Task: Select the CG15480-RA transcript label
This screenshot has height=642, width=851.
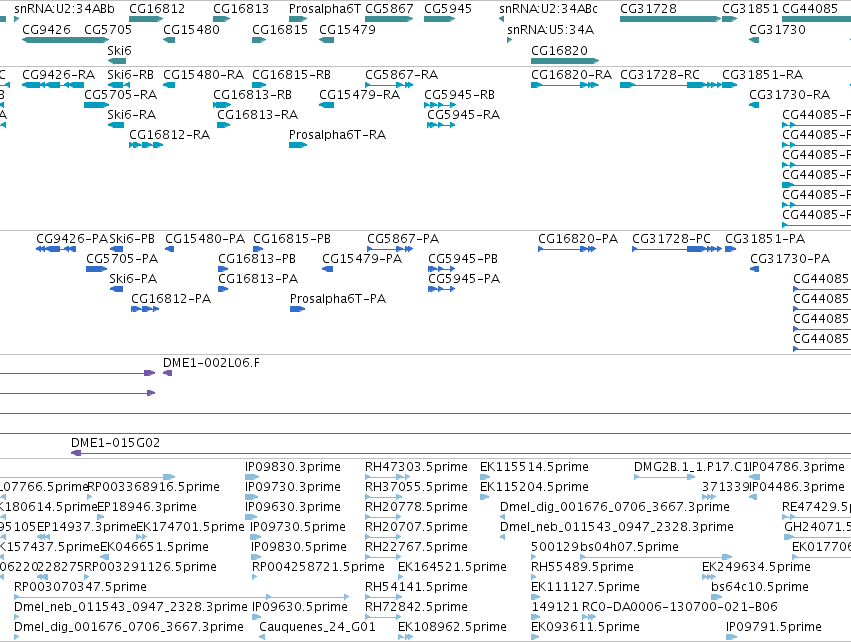Action: click(x=204, y=74)
